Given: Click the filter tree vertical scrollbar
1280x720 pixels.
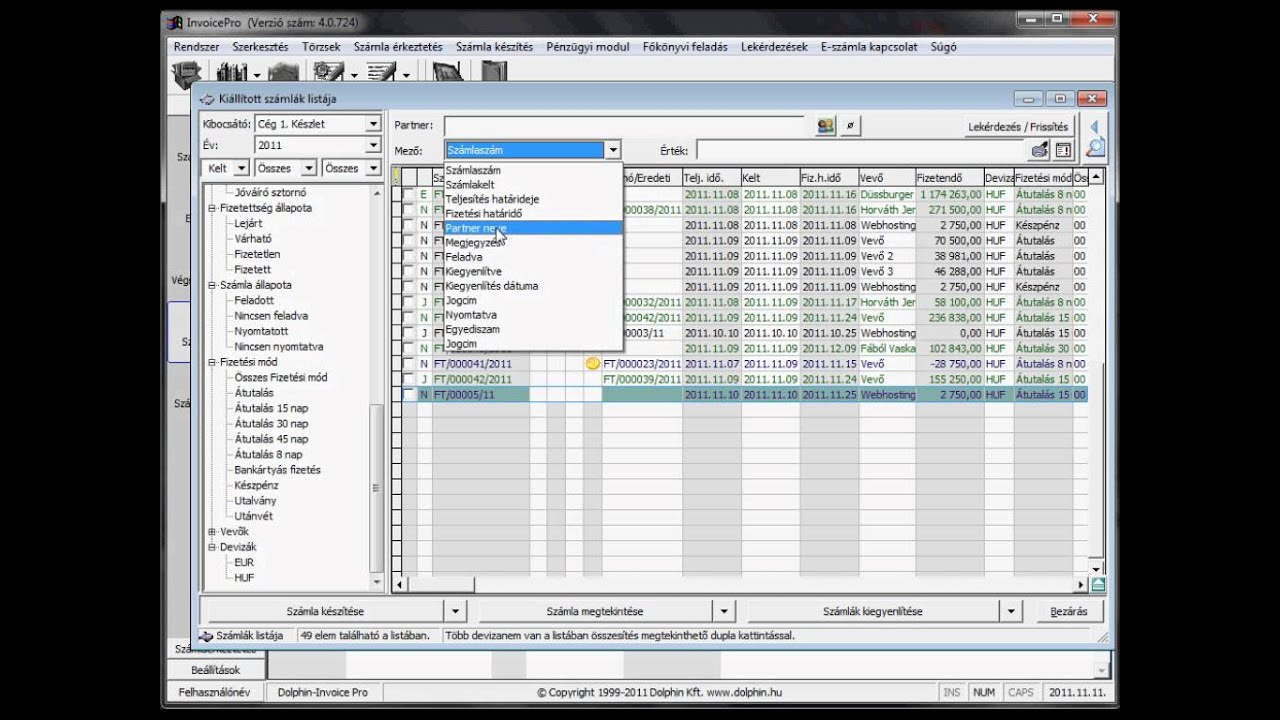Looking at the screenshot, I should (377, 387).
